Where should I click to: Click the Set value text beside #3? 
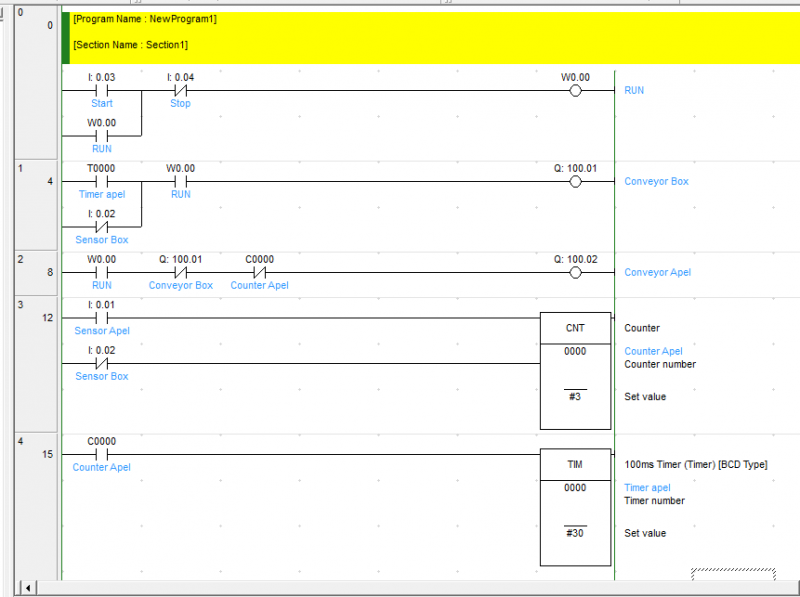(x=645, y=396)
